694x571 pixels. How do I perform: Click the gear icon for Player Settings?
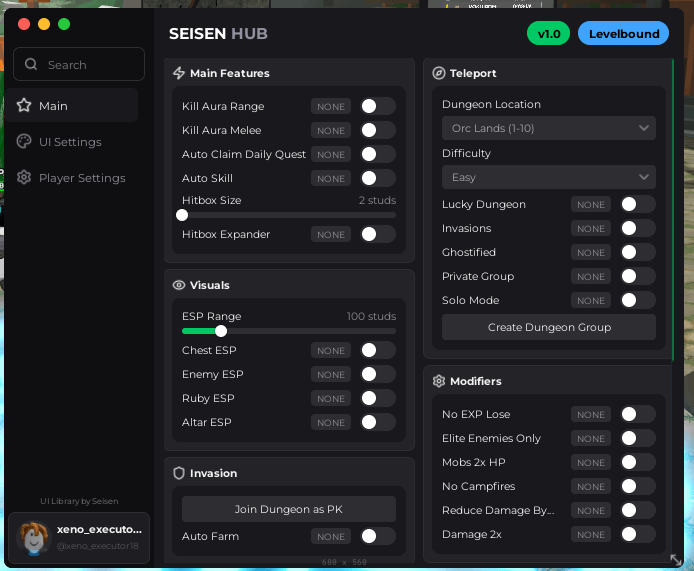click(x=24, y=177)
